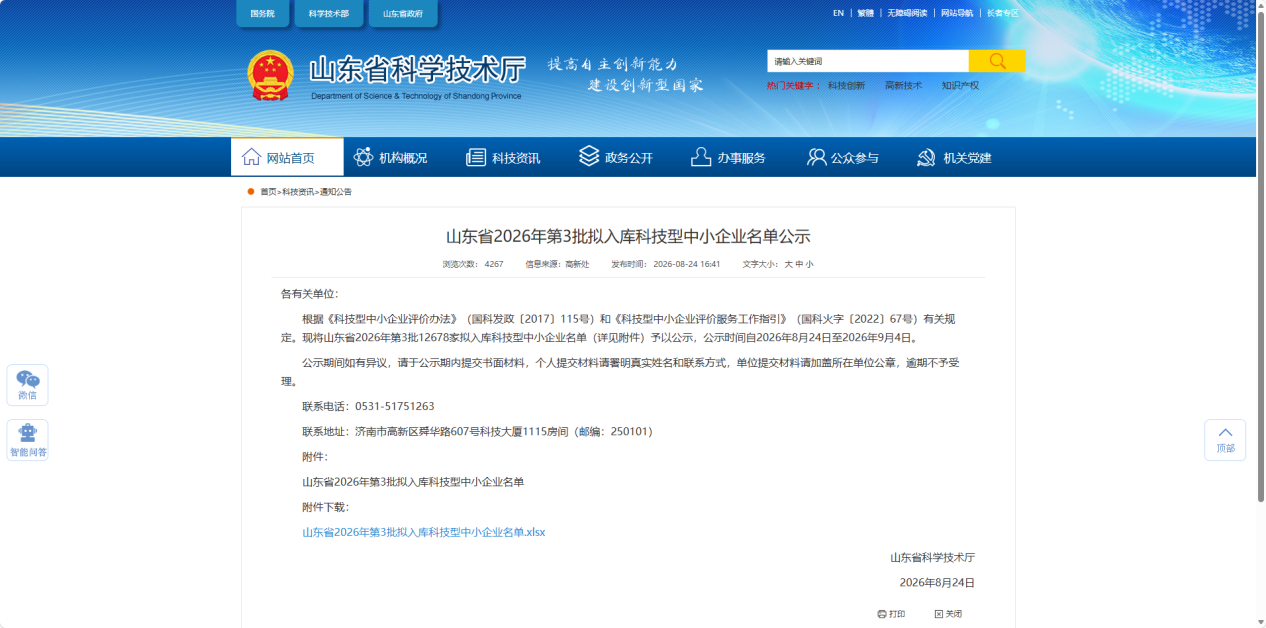
Task: Click the national emblem logo
Action: click(271, 76)
